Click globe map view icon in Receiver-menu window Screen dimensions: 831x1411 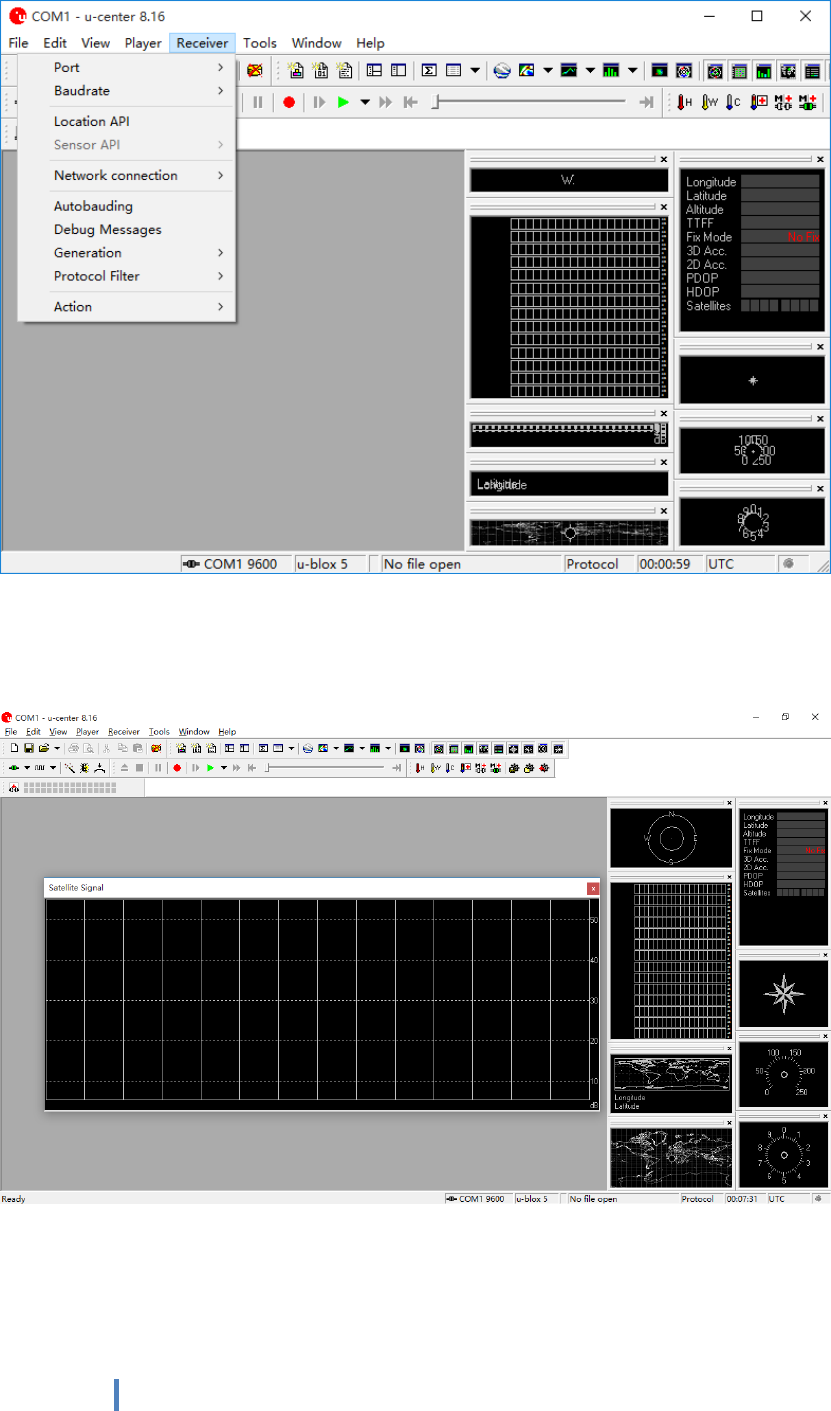(x=502, y=70)
